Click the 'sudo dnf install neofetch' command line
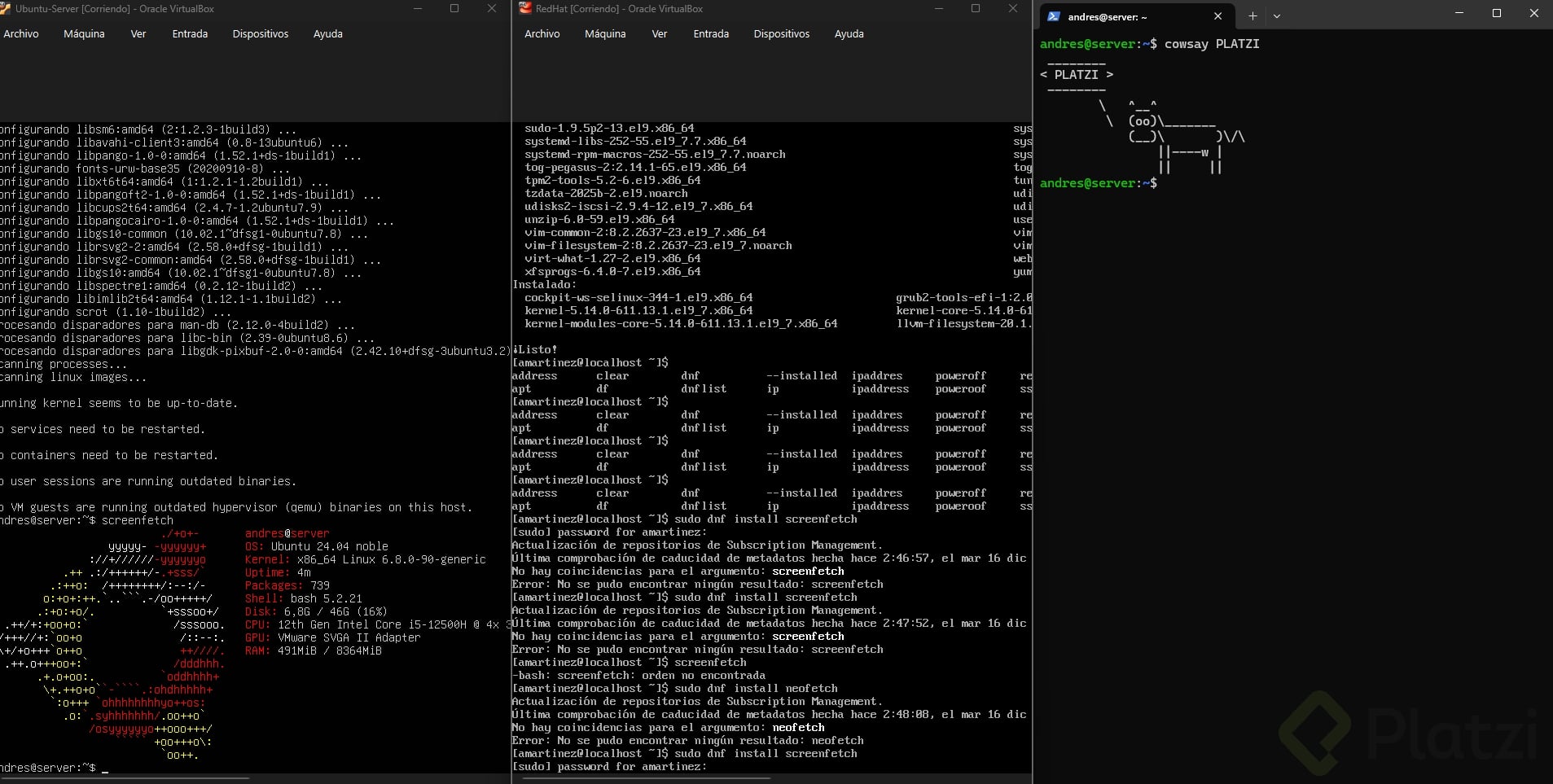This screenshot has height=784, width=1553. pos(756,689)
